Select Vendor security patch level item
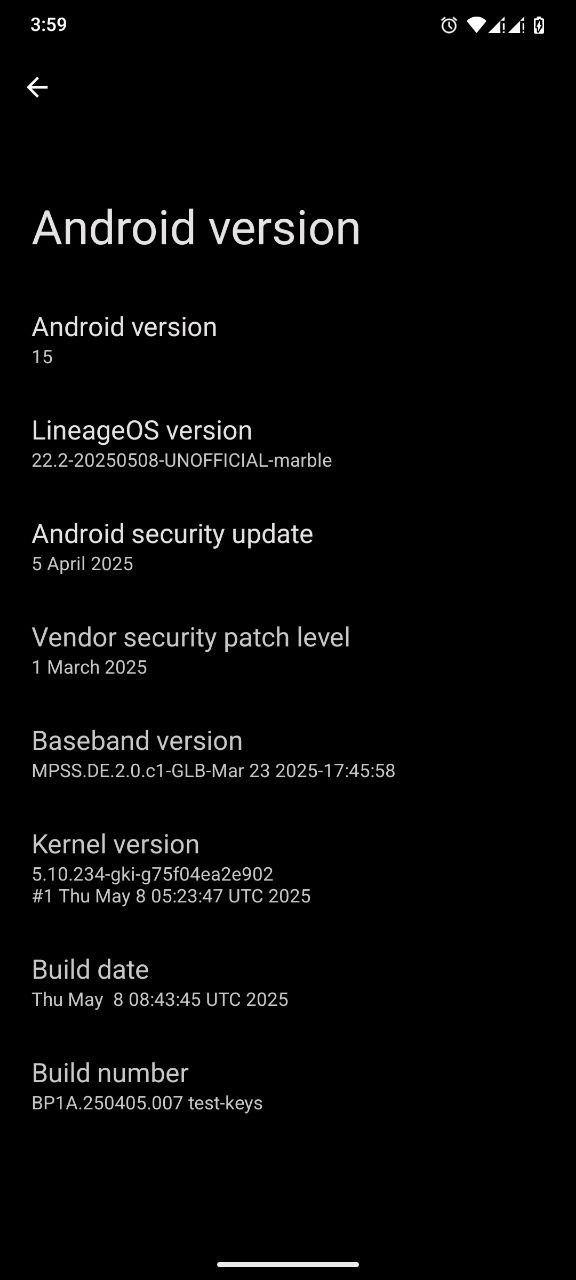The image size is (576, 1280). pyautogui.click(x=288, y=651)
